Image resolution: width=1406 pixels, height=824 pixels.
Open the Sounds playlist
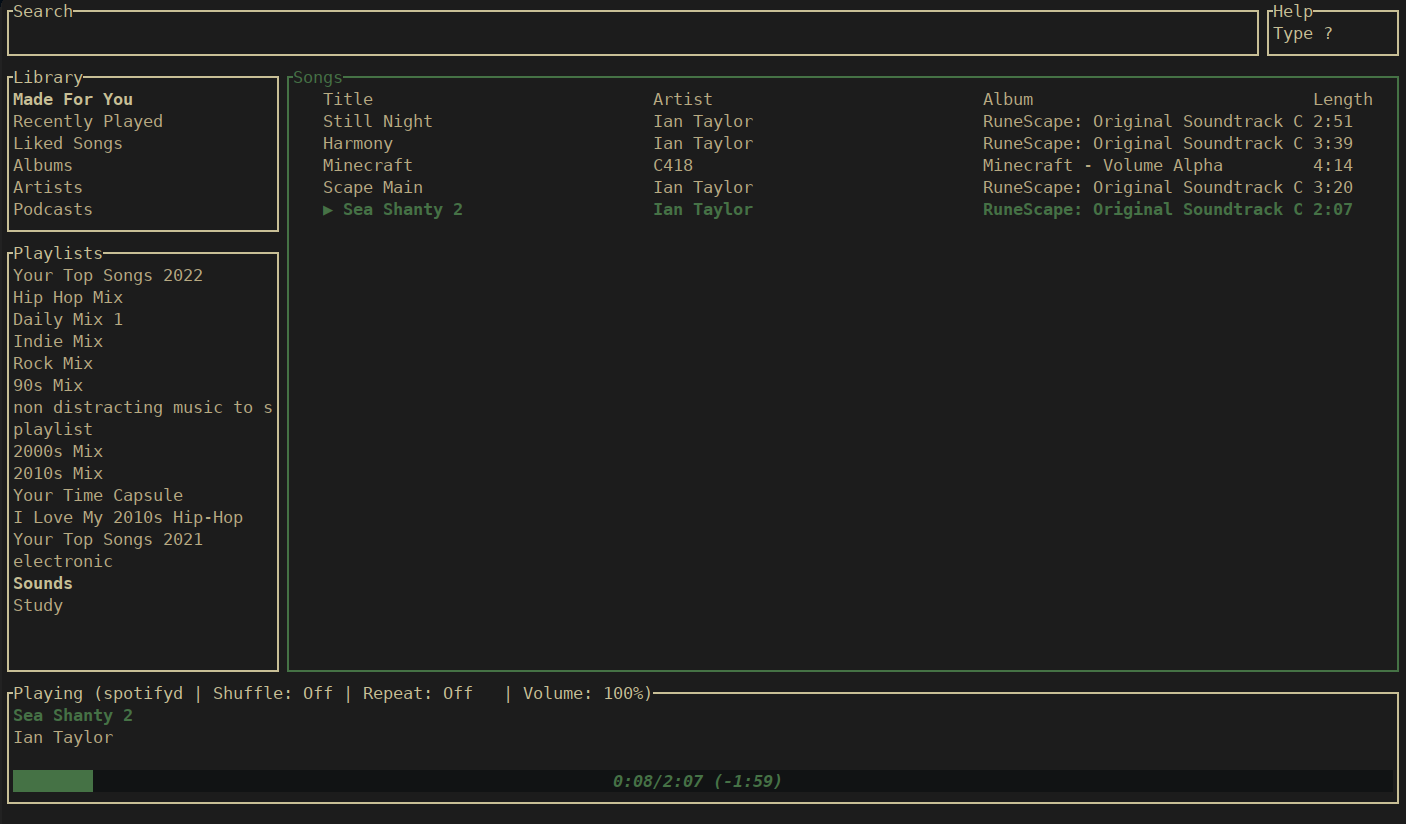43,583
